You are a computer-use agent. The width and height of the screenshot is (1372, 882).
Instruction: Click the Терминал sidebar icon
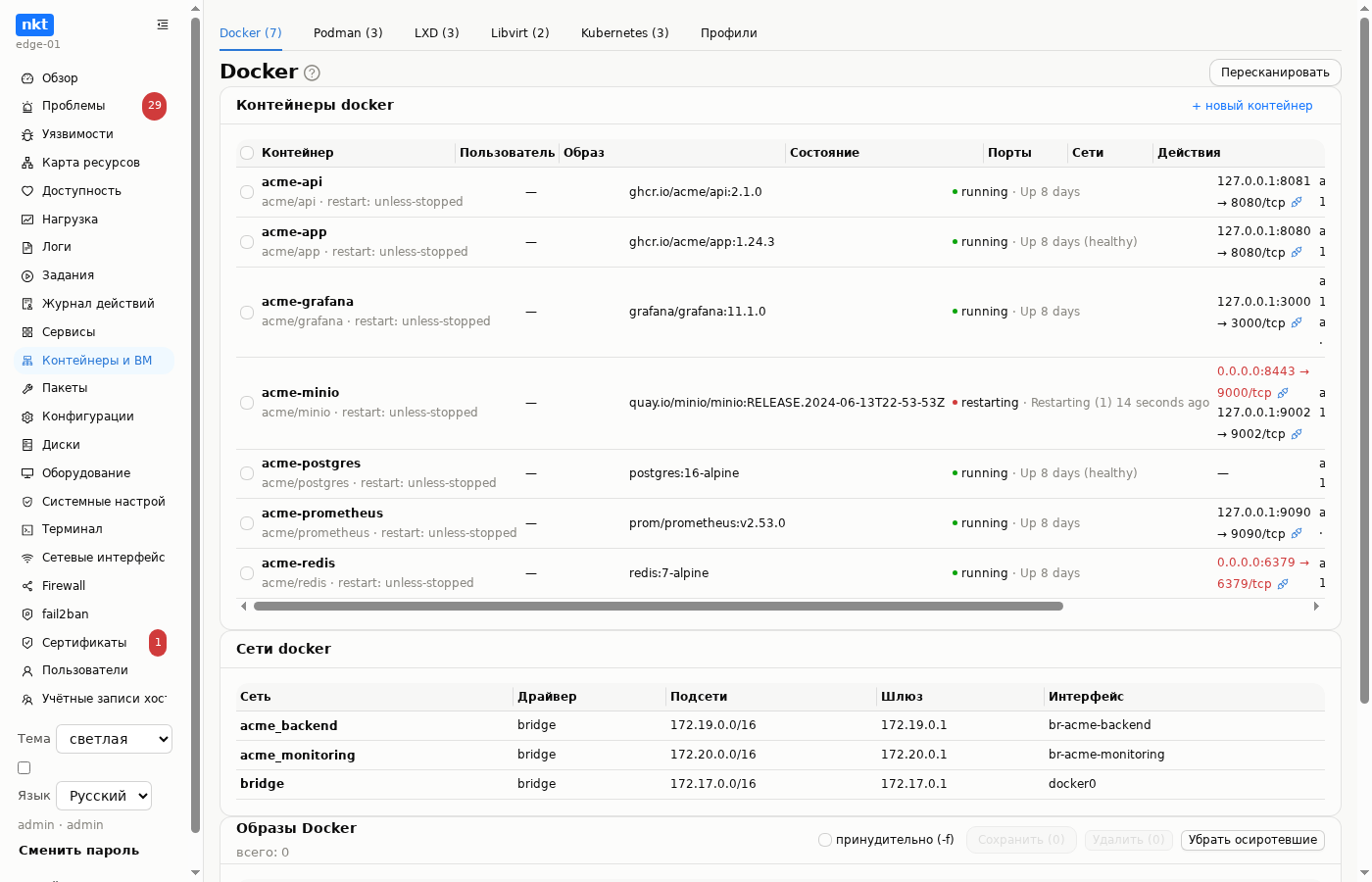27,529
